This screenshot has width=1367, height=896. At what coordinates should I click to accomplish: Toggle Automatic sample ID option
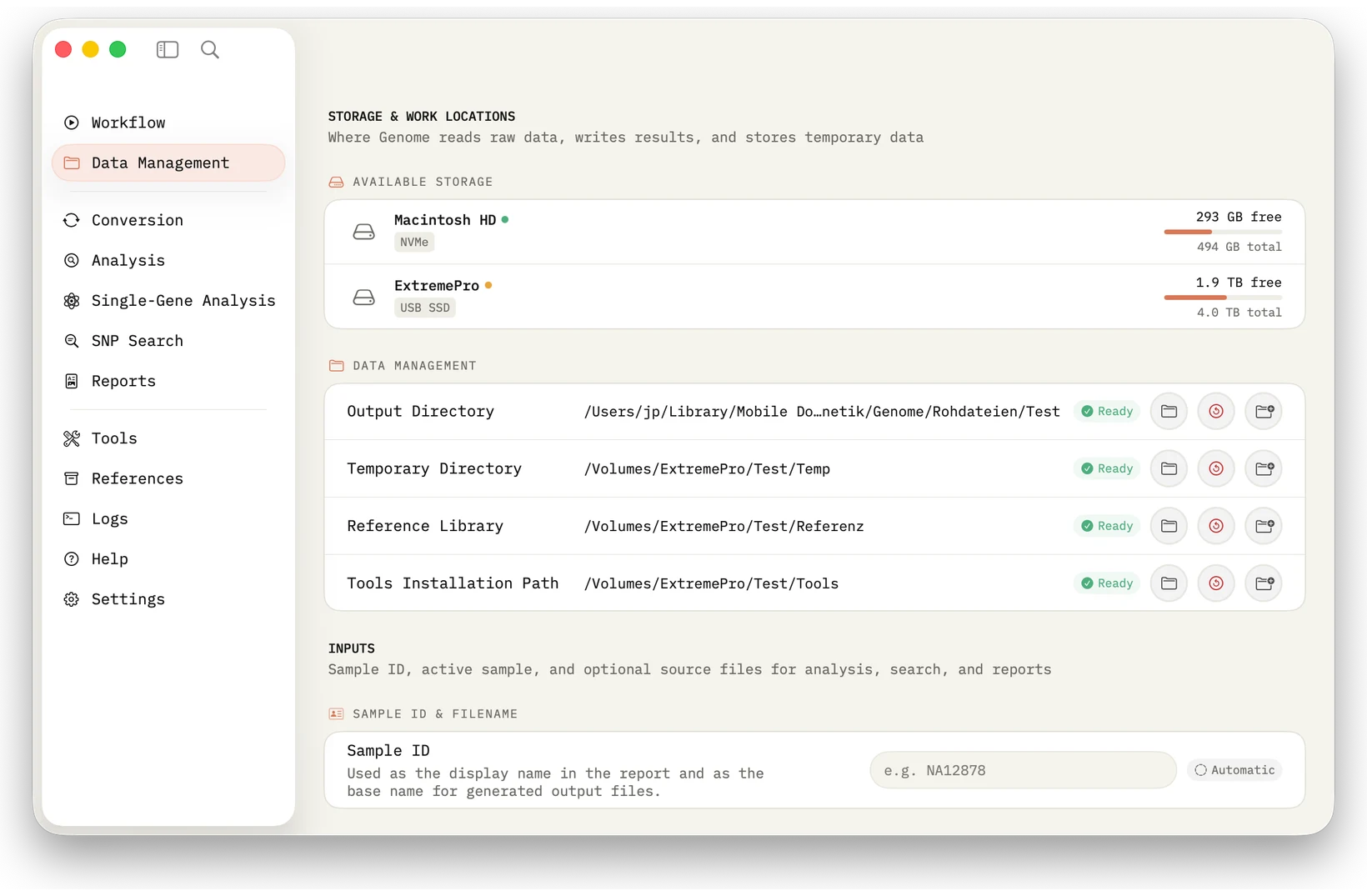tap(1234, 770)
